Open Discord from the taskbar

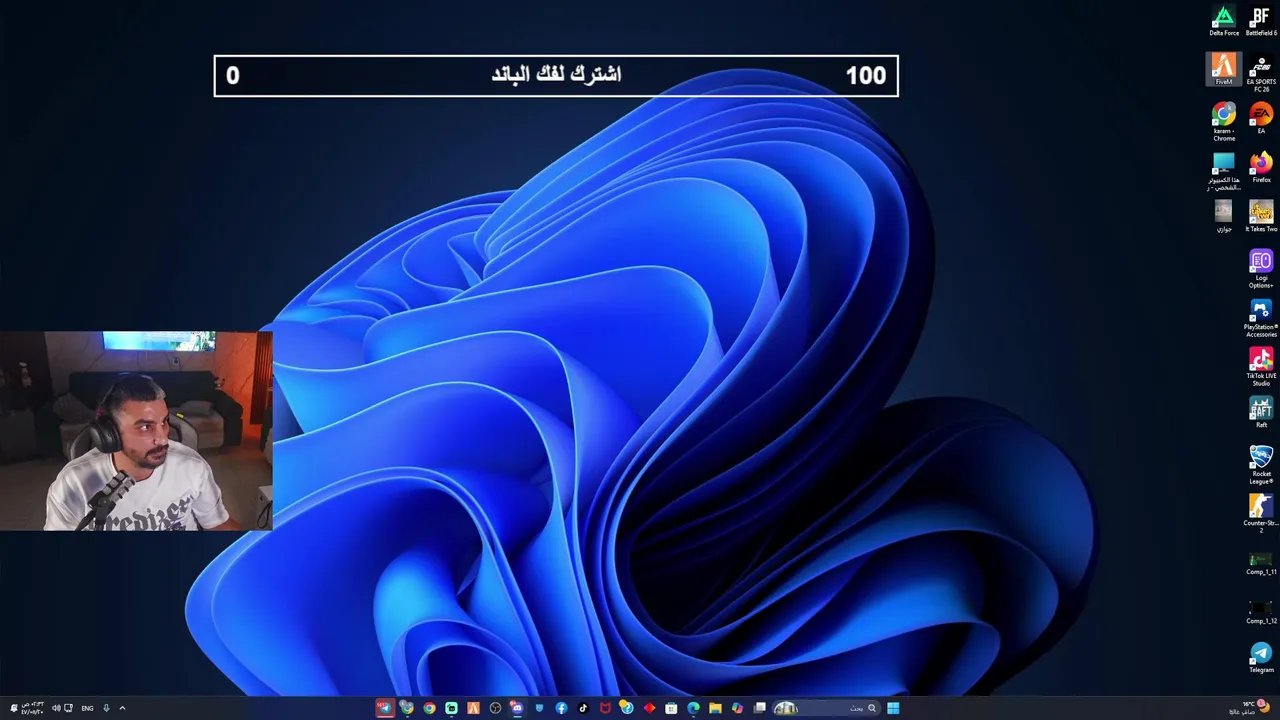tap(517, 708)
